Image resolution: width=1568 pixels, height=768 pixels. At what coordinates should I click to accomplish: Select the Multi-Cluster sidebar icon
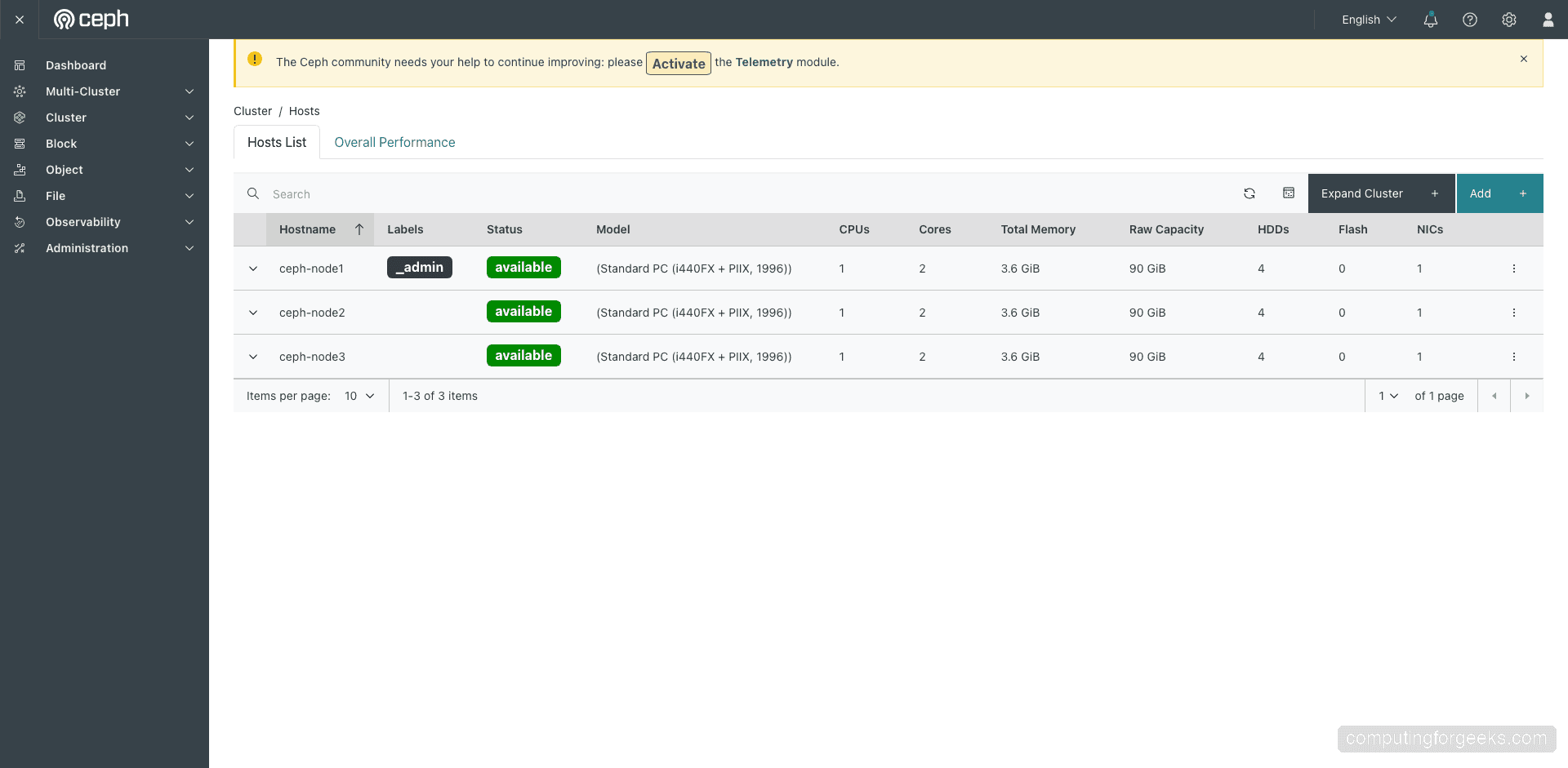coord(20,91)
